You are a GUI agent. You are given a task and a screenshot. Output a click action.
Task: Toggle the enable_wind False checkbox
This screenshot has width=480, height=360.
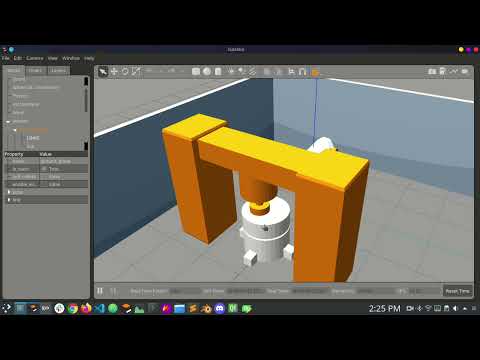click(x=44, y=184)
